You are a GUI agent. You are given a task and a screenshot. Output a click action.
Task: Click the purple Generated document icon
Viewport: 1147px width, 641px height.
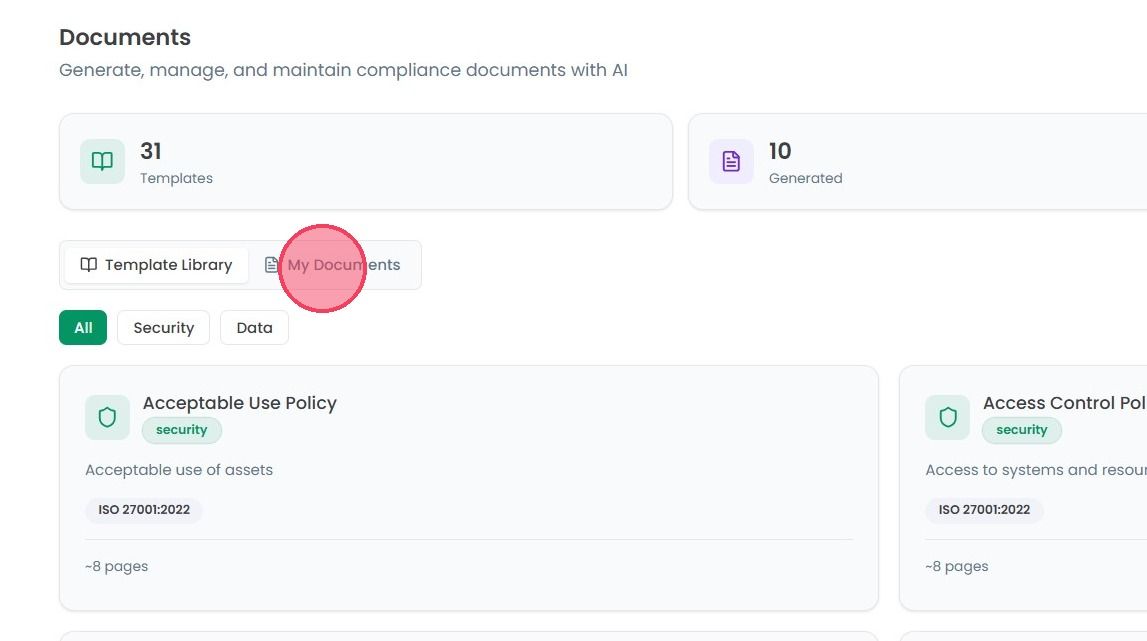click(x=731, y=161)
